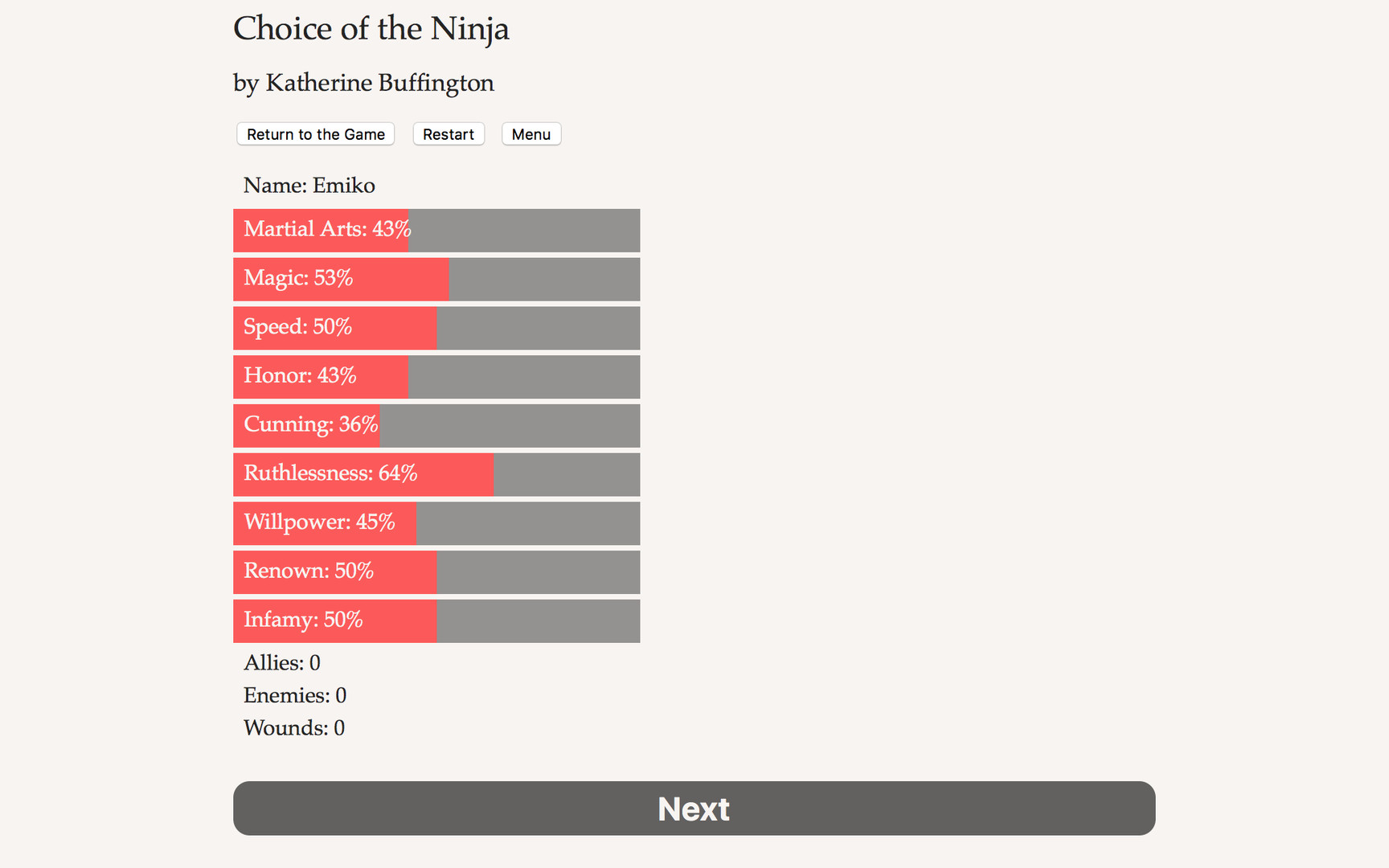Click the Renown stat bar

pyautogui.click(x=436, y=572)
